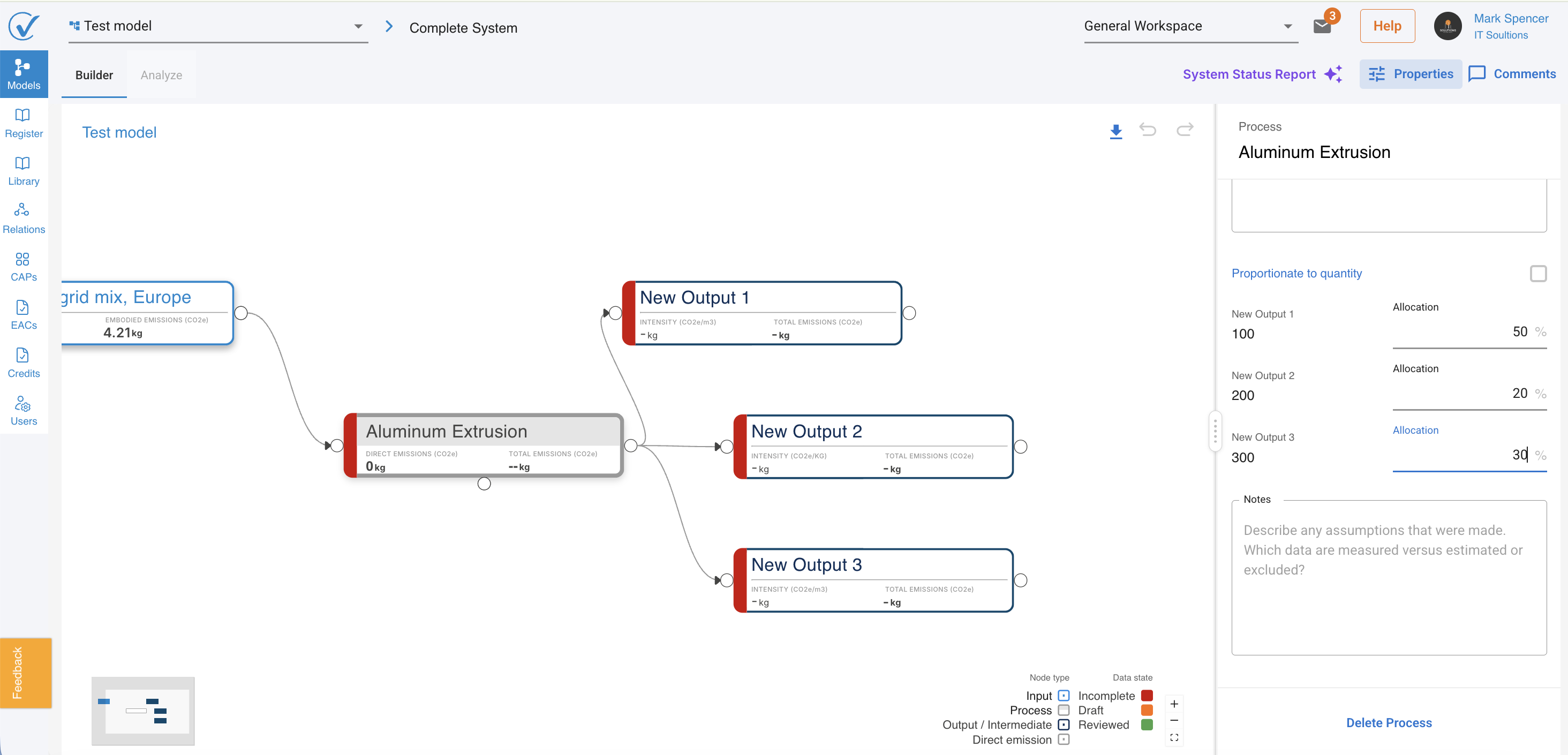Click the canvas minimap thumbnail
Image resolution: width=1568 pixels, height=755 pixels.
pos(143,711)
